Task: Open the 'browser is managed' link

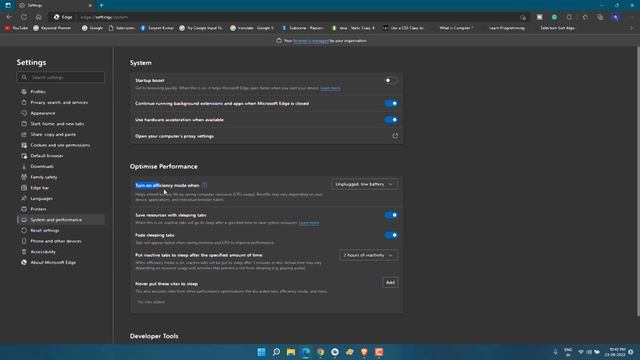Action: 311,41
